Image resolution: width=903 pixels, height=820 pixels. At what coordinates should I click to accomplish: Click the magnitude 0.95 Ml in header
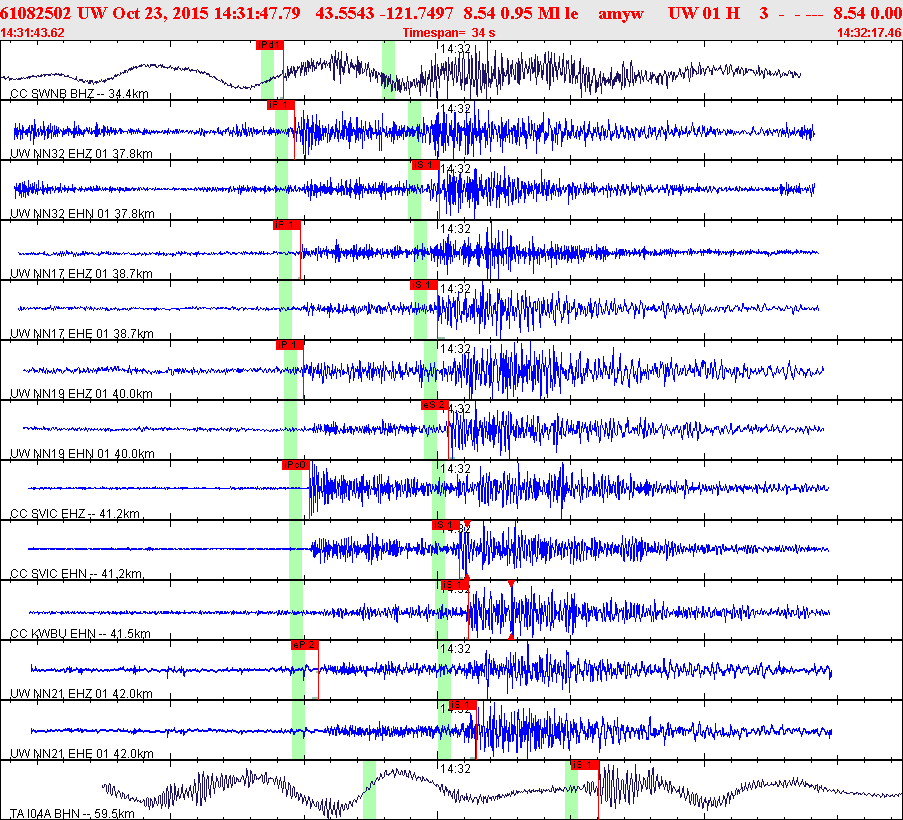528,13
